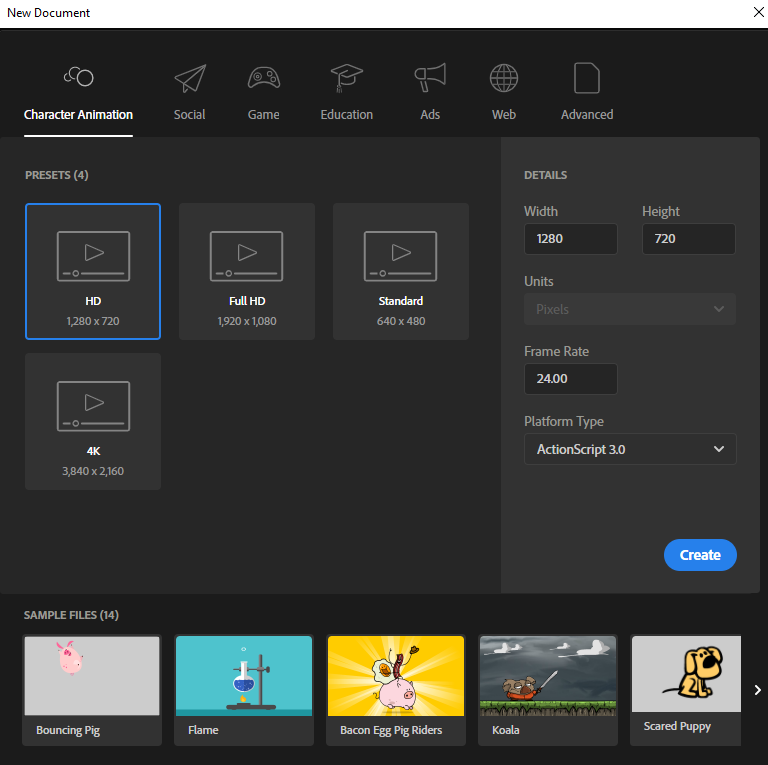Click the Create button
Viewport: 768px width, 765px height.
[x=700, y=555]
